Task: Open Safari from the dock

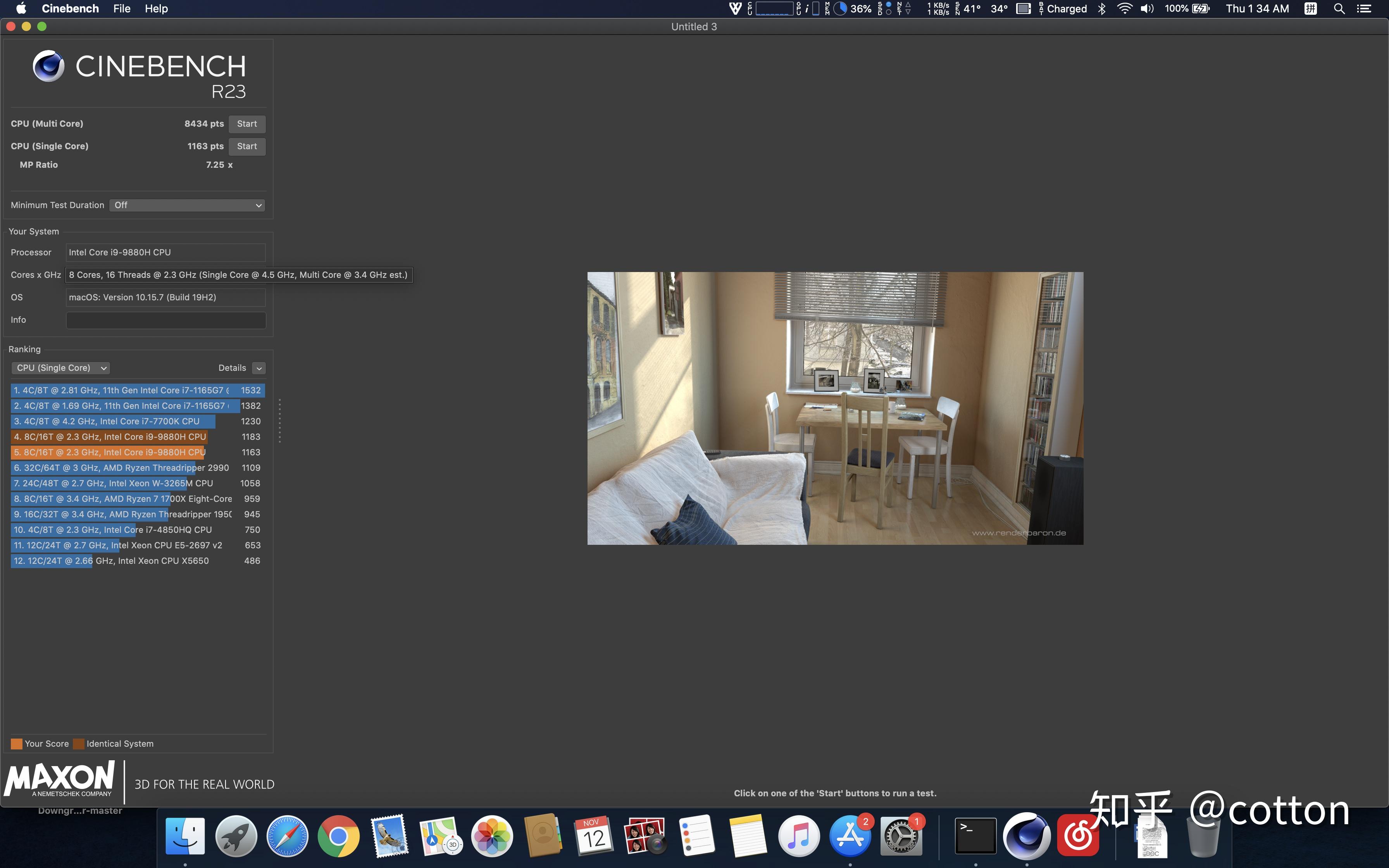Action: coord(287,836)
